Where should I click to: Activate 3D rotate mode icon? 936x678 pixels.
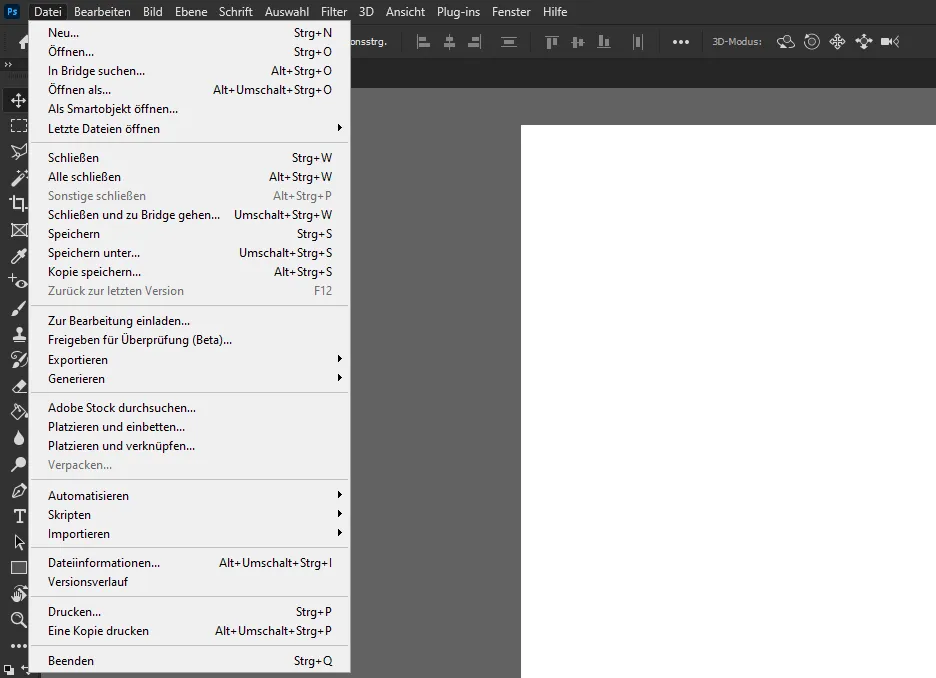786,42
